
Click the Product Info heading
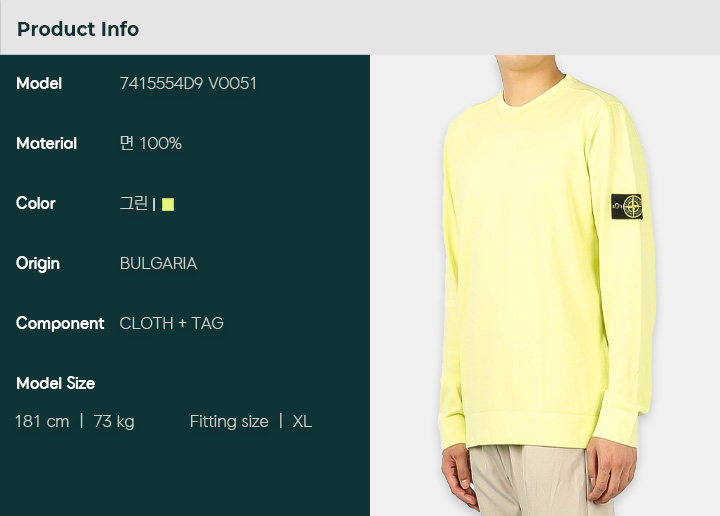point(78,29)
